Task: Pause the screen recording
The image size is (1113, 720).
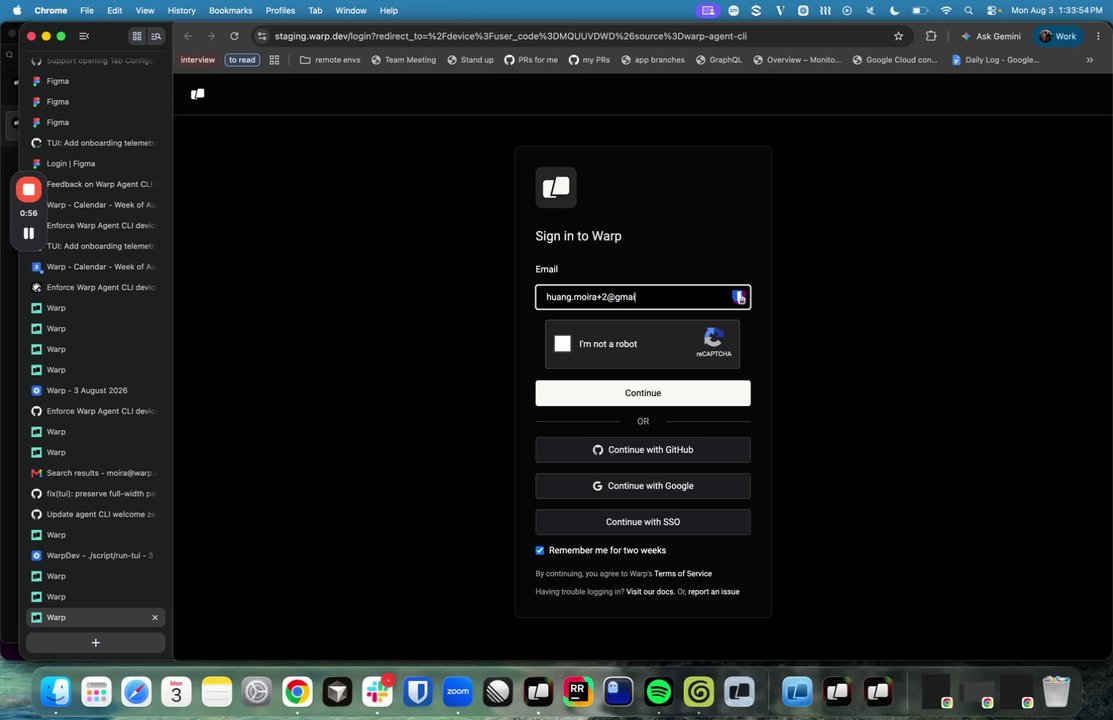Action: pos(28,233)
